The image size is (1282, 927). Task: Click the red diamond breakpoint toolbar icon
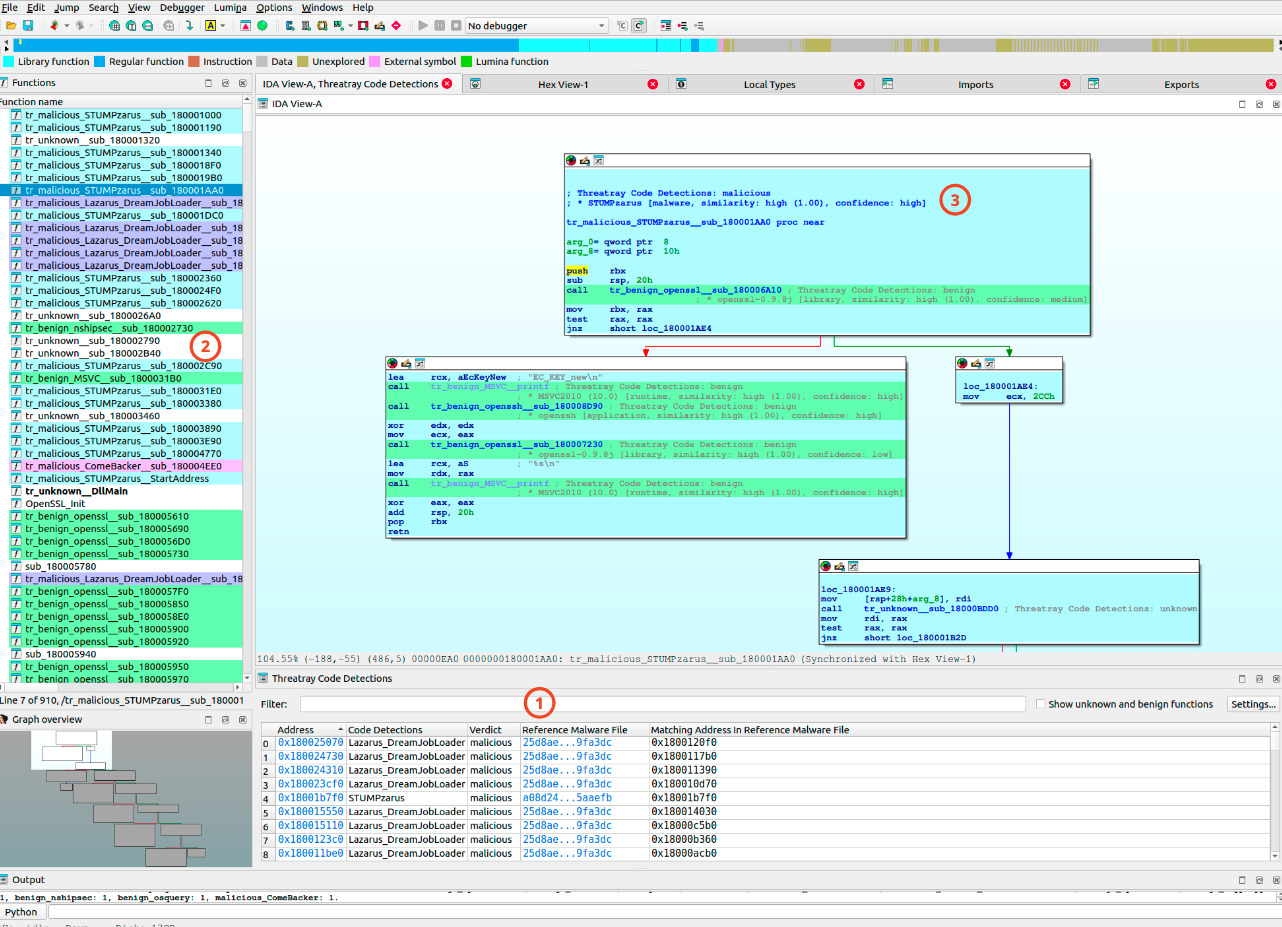point(397,25)
